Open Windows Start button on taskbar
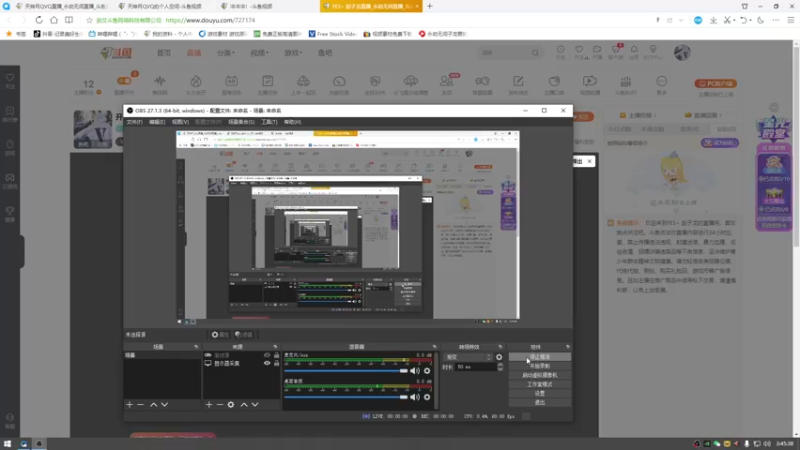Viewport: 800px width, 450px height. [7, 444]
